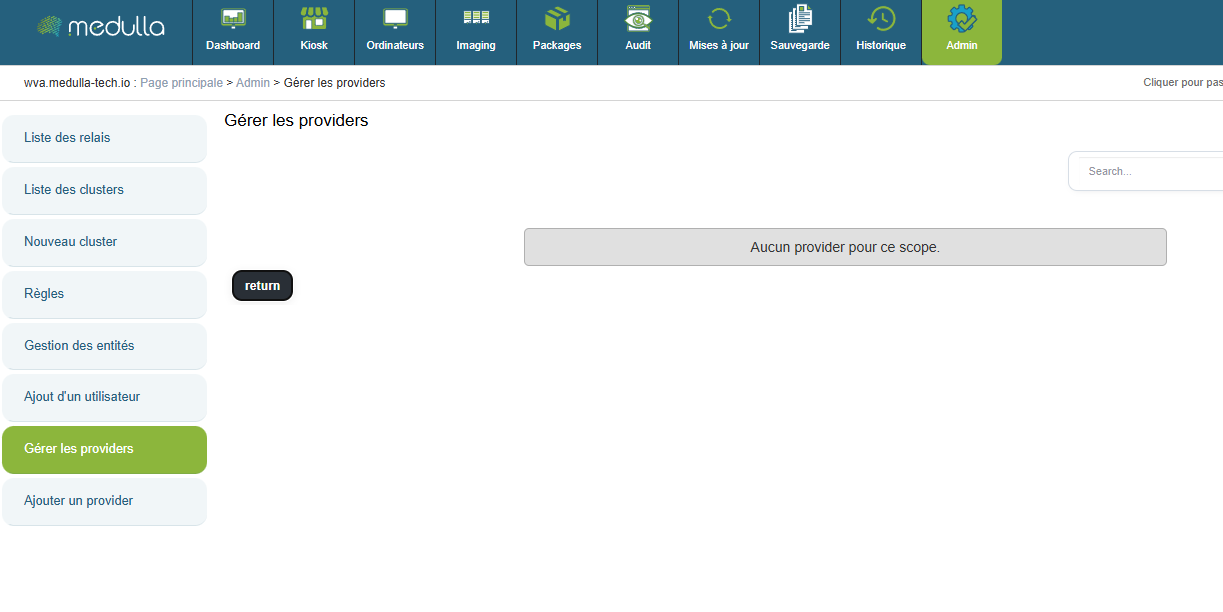Select Nouveau cluster sidebar item

click(x=104, y=242)
